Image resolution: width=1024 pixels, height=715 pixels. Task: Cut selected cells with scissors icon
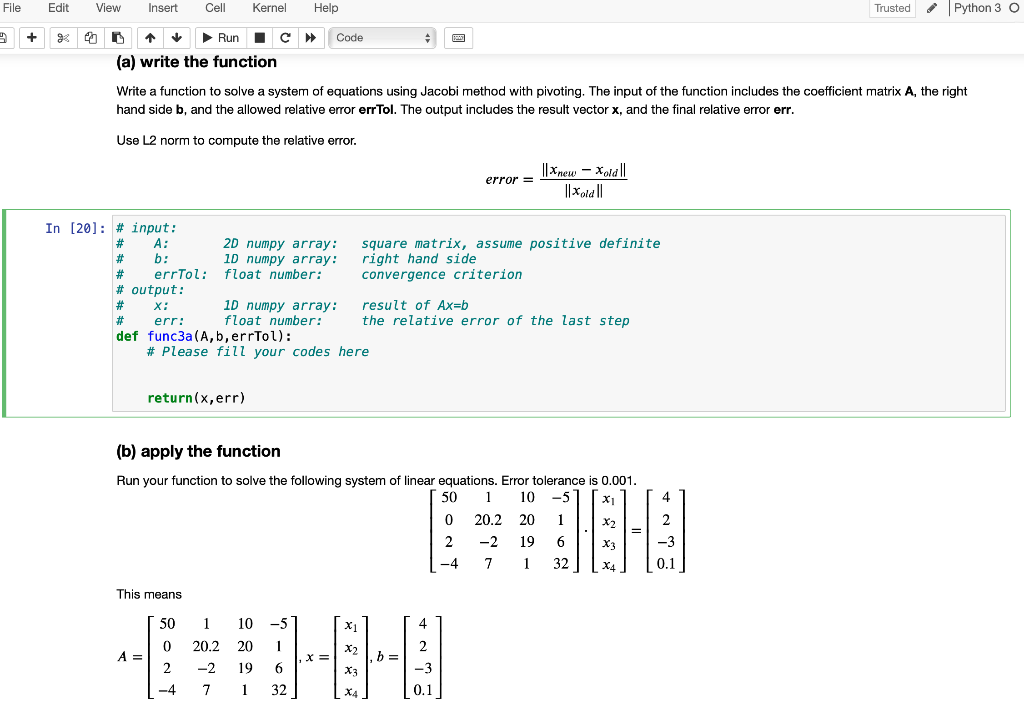click(x=63, y=38)
